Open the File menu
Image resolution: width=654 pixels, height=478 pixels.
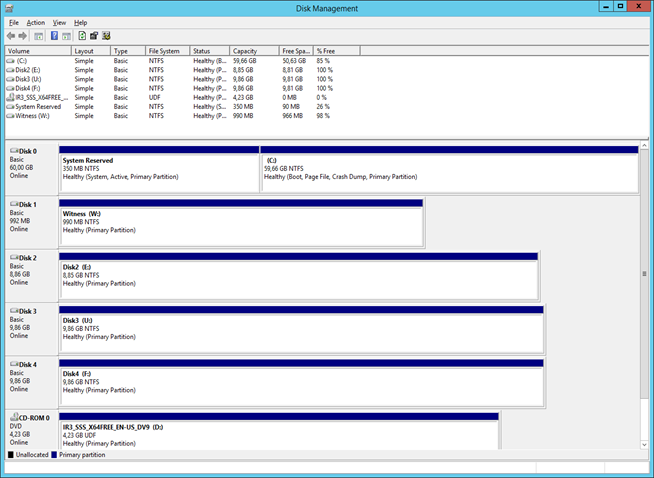pos(14,23)
